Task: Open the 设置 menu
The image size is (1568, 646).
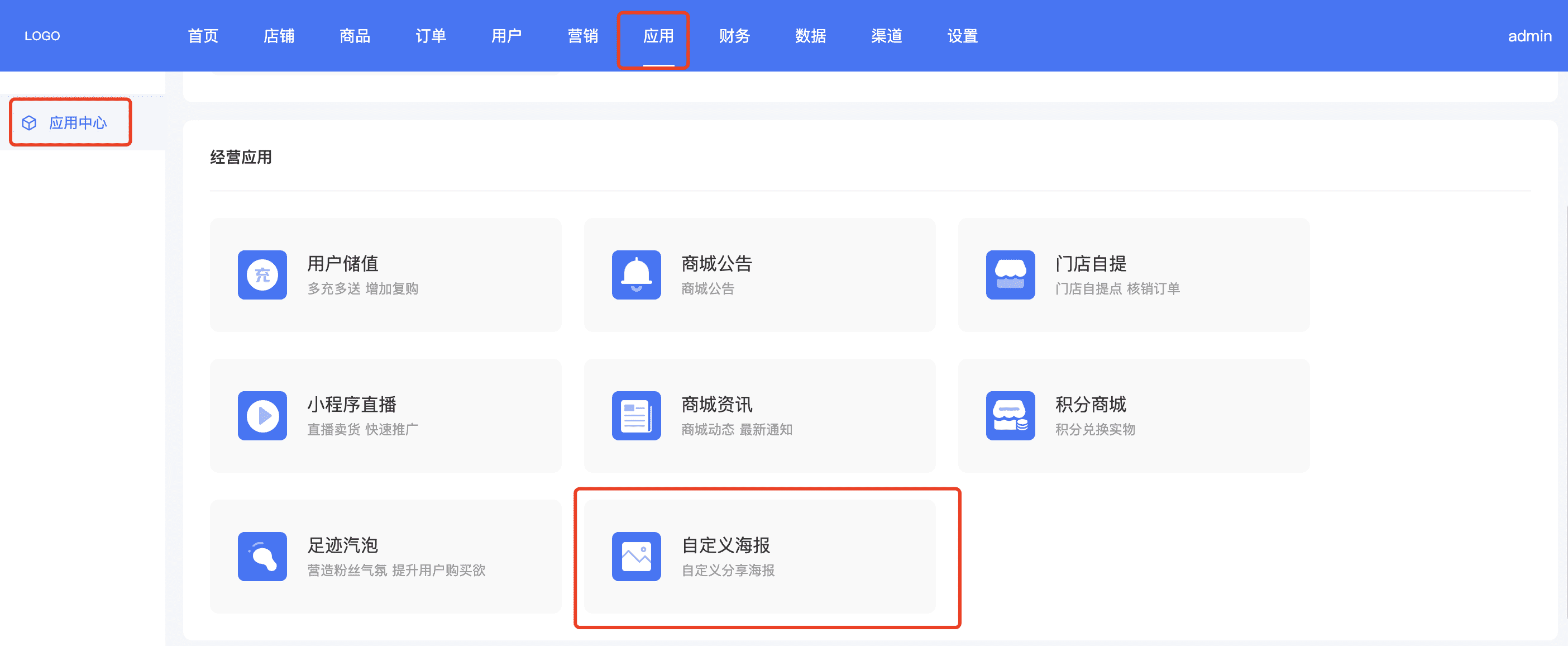Action: 962,36
